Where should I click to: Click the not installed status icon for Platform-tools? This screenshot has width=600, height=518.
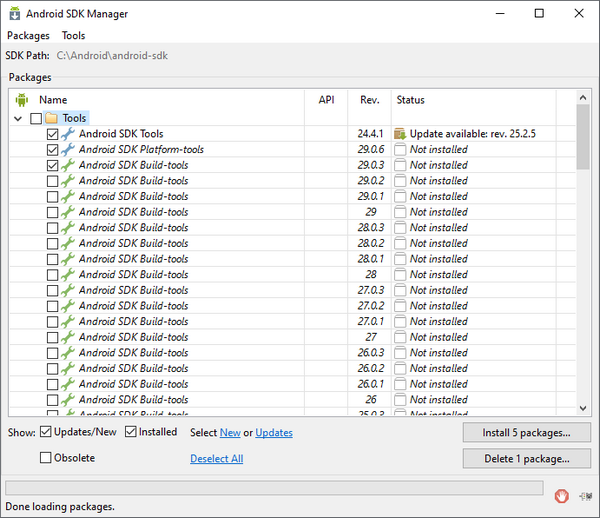coord(400,149)
